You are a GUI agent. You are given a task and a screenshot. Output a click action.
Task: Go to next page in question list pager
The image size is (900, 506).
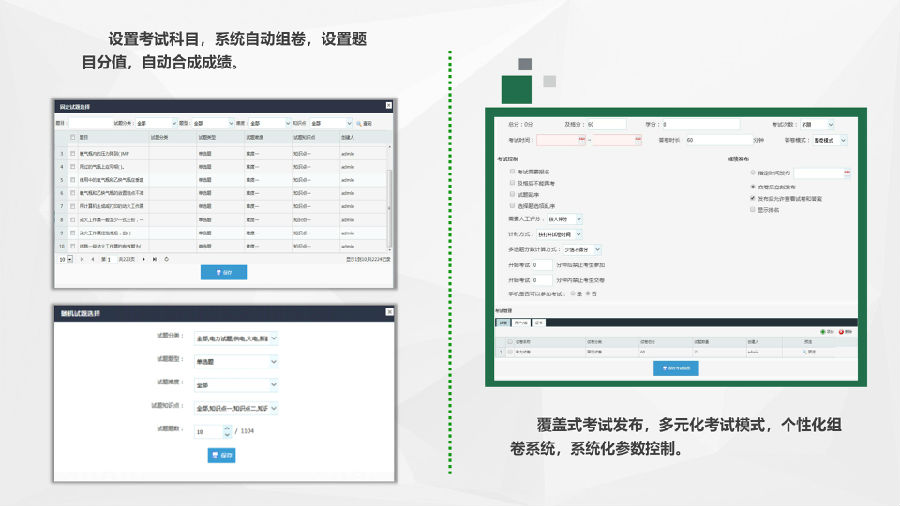(x=142, y=259)
